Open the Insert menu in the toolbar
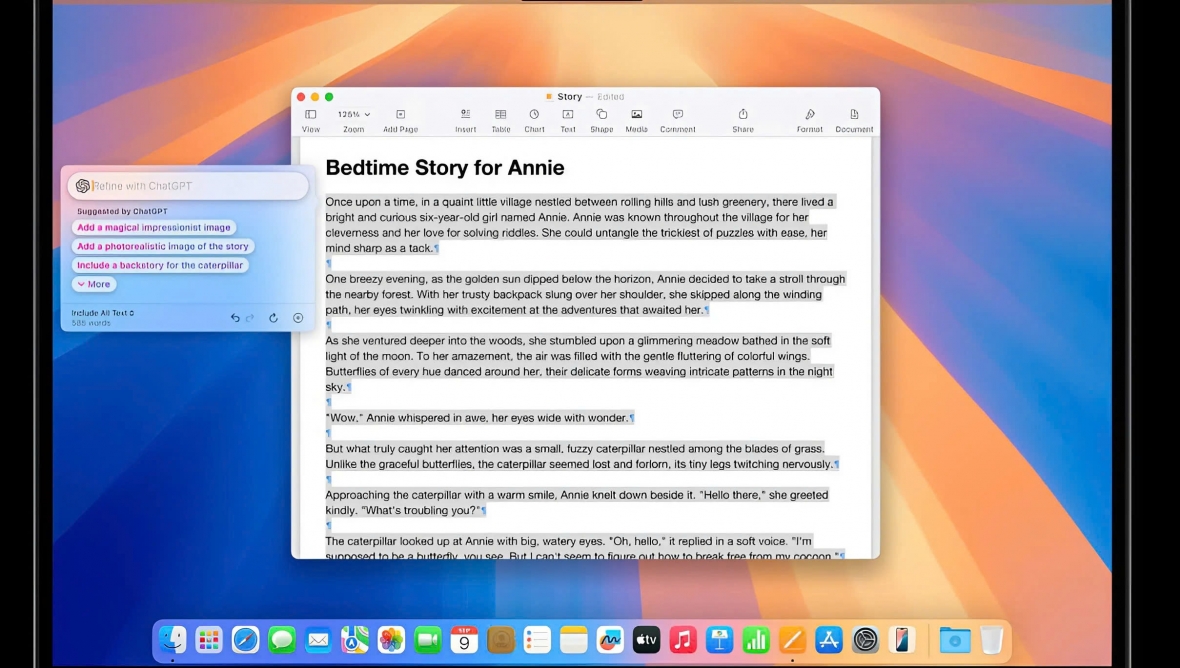 coord(465,114)
